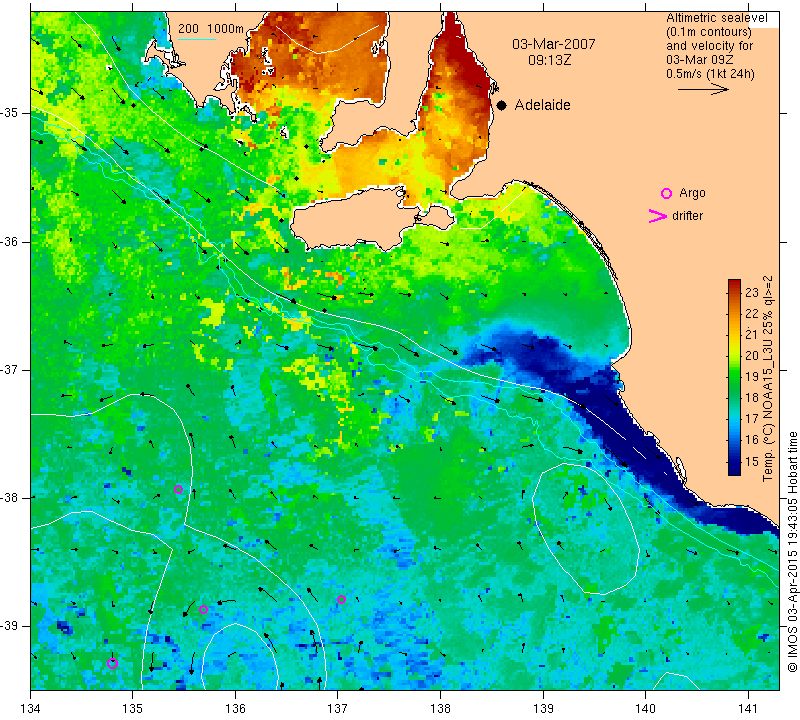Click the longitude axis label 137
800x720 pixels.
[x=337, y=709]
